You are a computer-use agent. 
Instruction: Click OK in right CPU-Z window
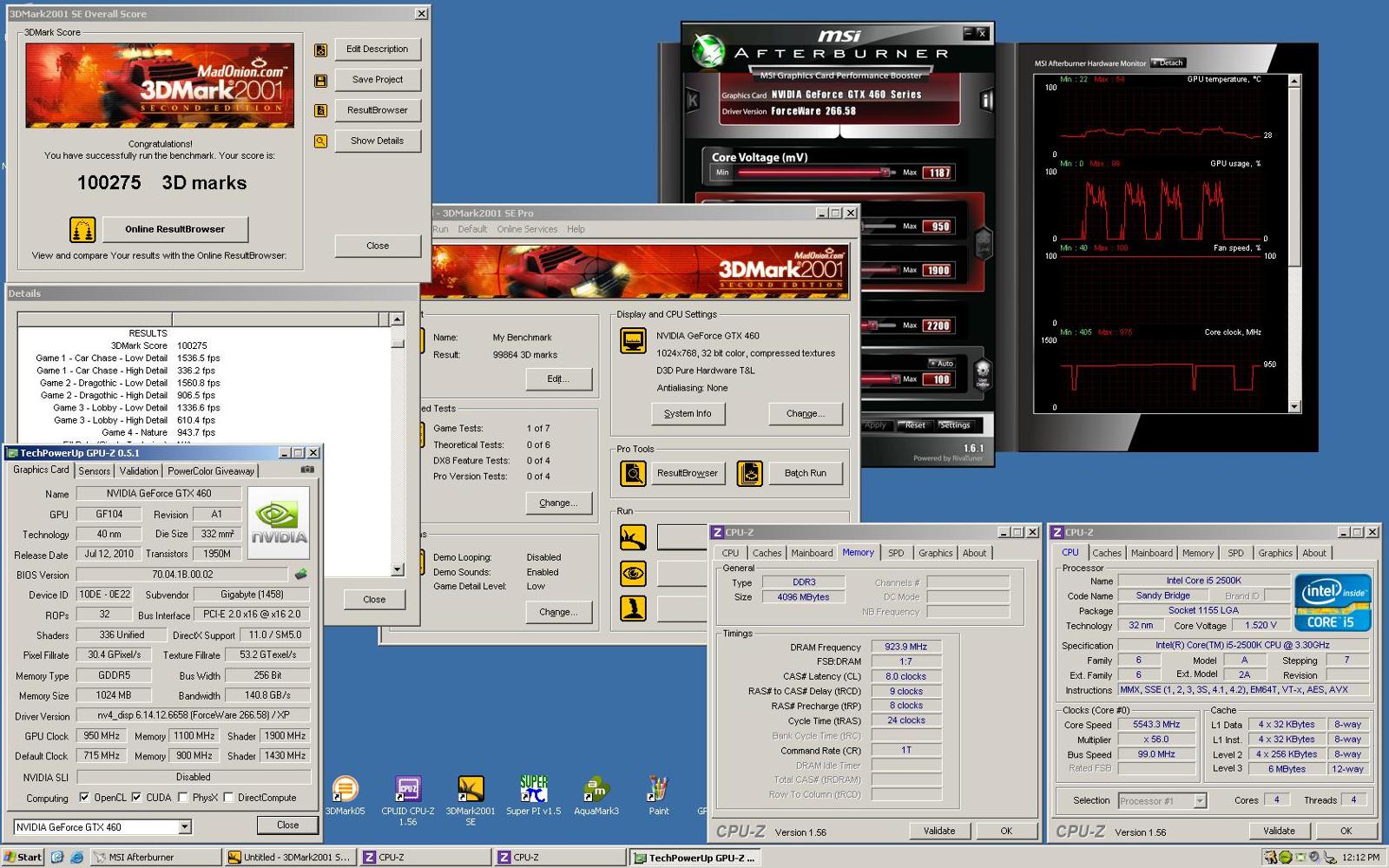1346,831
